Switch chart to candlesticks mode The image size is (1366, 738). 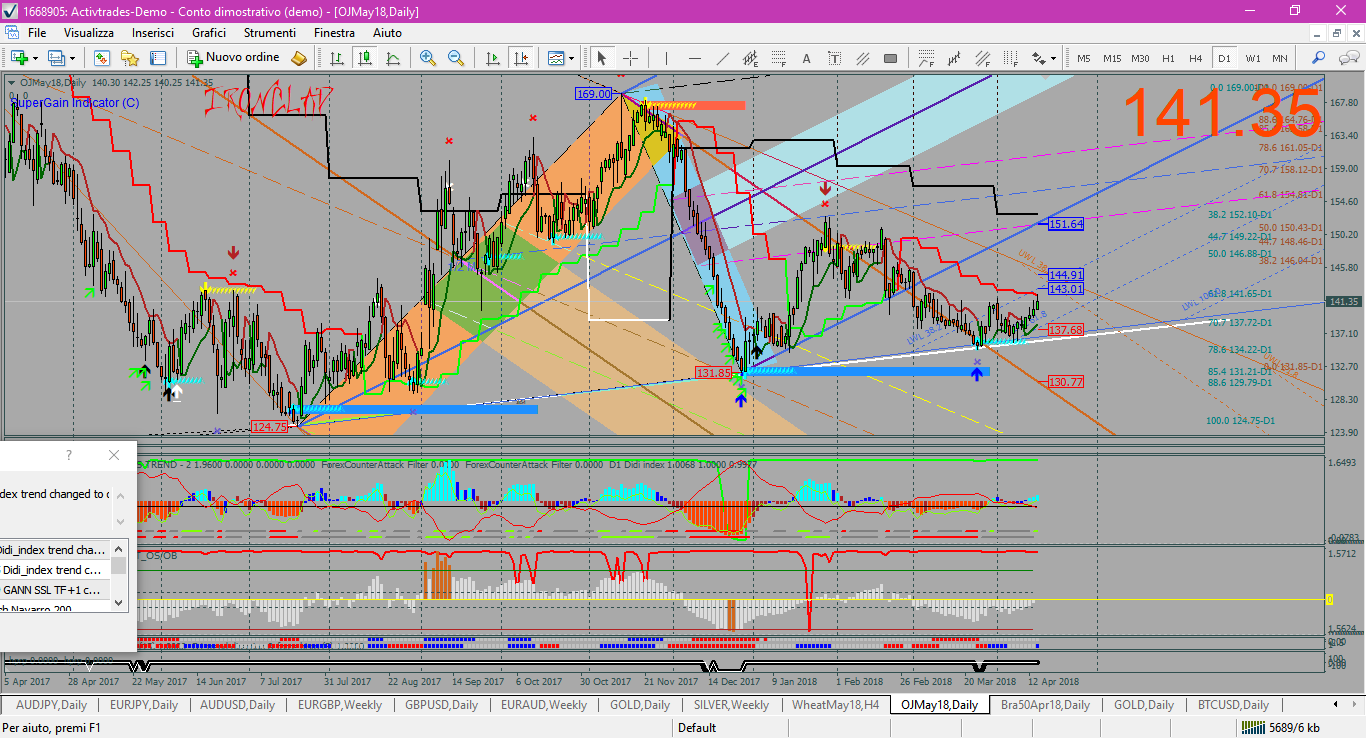[x=365, y=58]
